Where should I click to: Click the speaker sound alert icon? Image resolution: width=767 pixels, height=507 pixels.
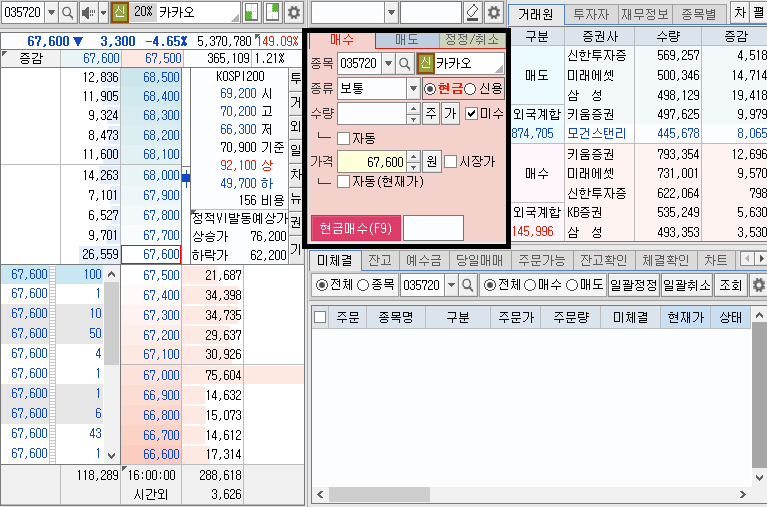tap(88, 13)
